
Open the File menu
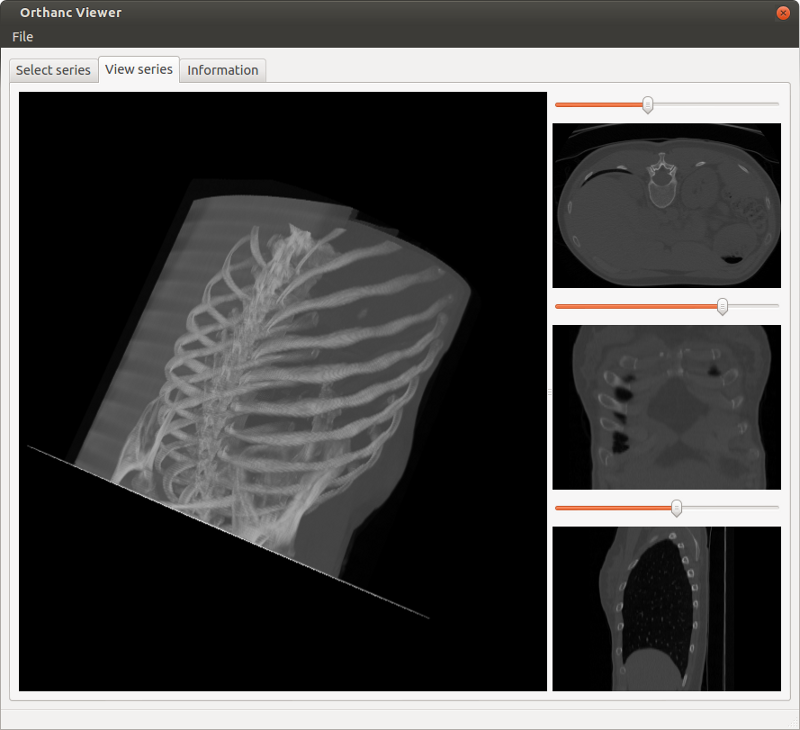coord(22,37)
